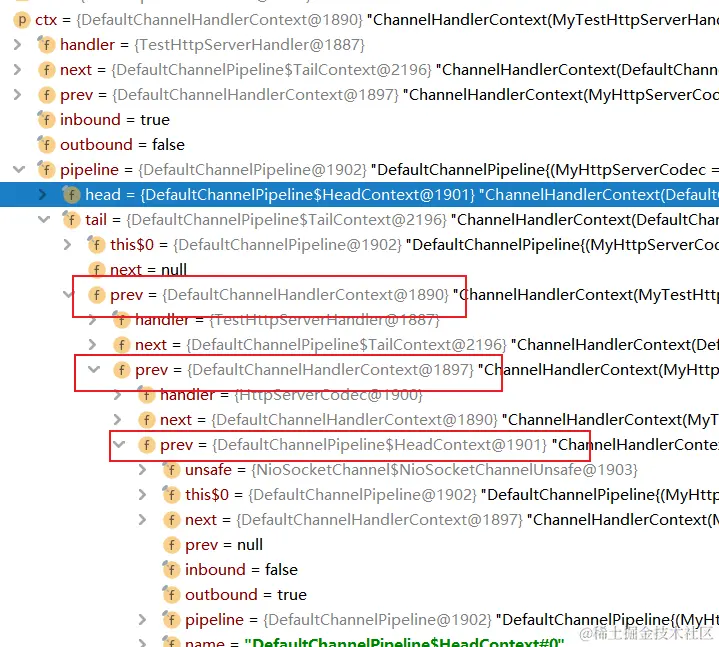Collapse the expanded pipeline node under ctx

(x=19, y=170)
